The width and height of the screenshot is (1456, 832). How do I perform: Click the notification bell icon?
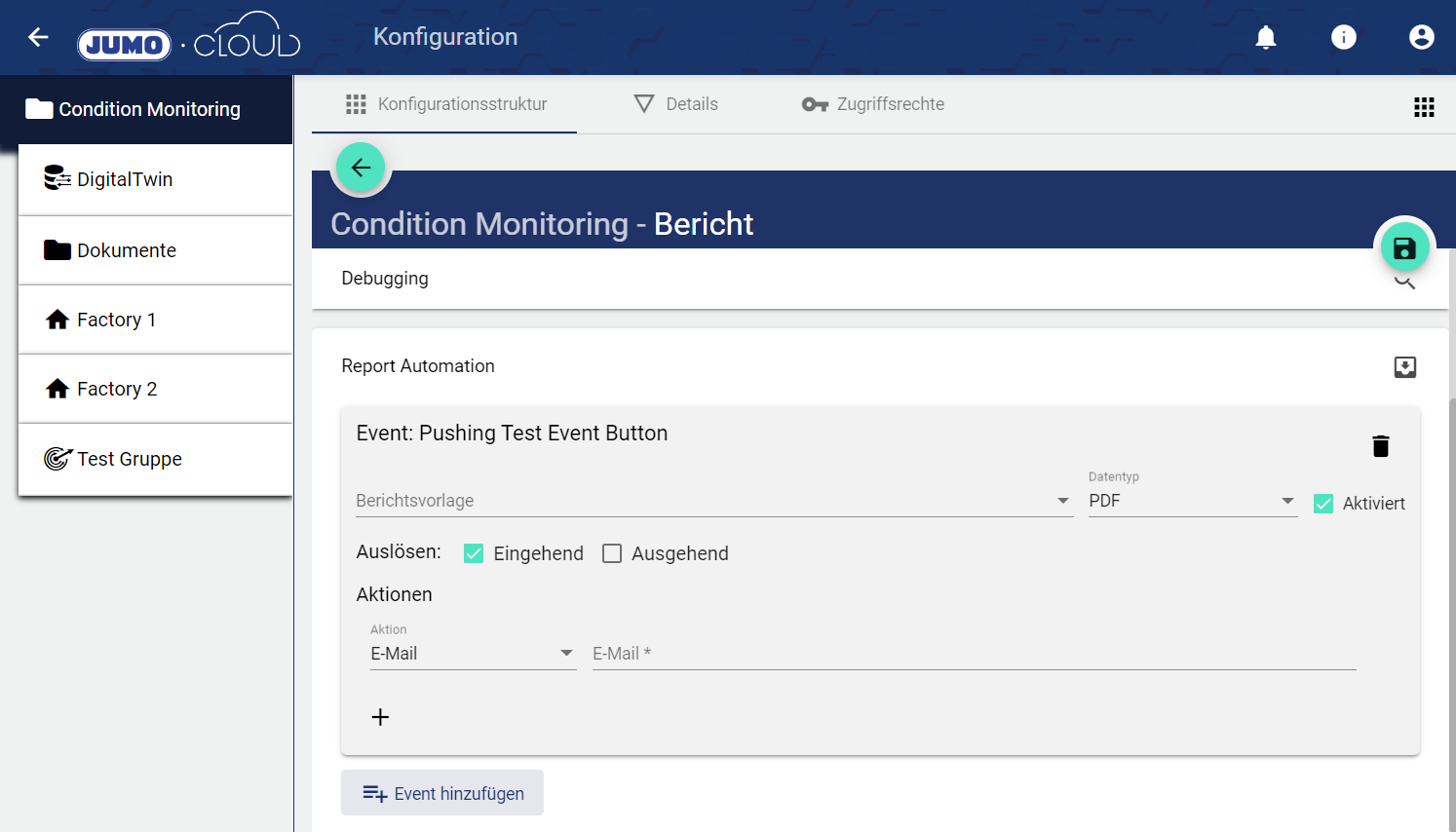pyautogui.click(x=1265, y=37)
